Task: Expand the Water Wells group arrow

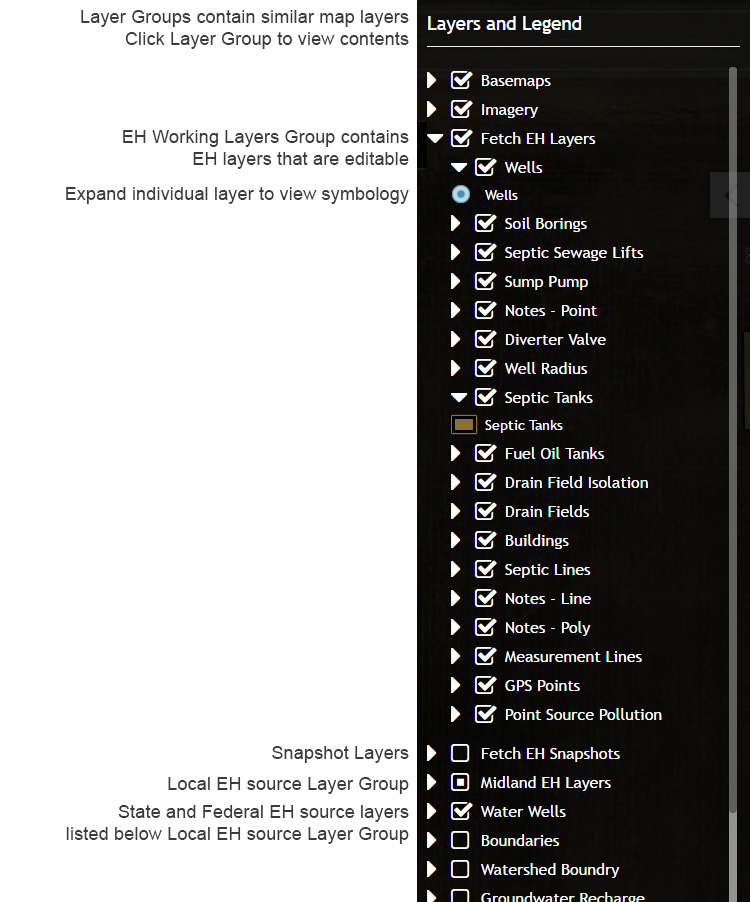Action: (x=433, y=812)
